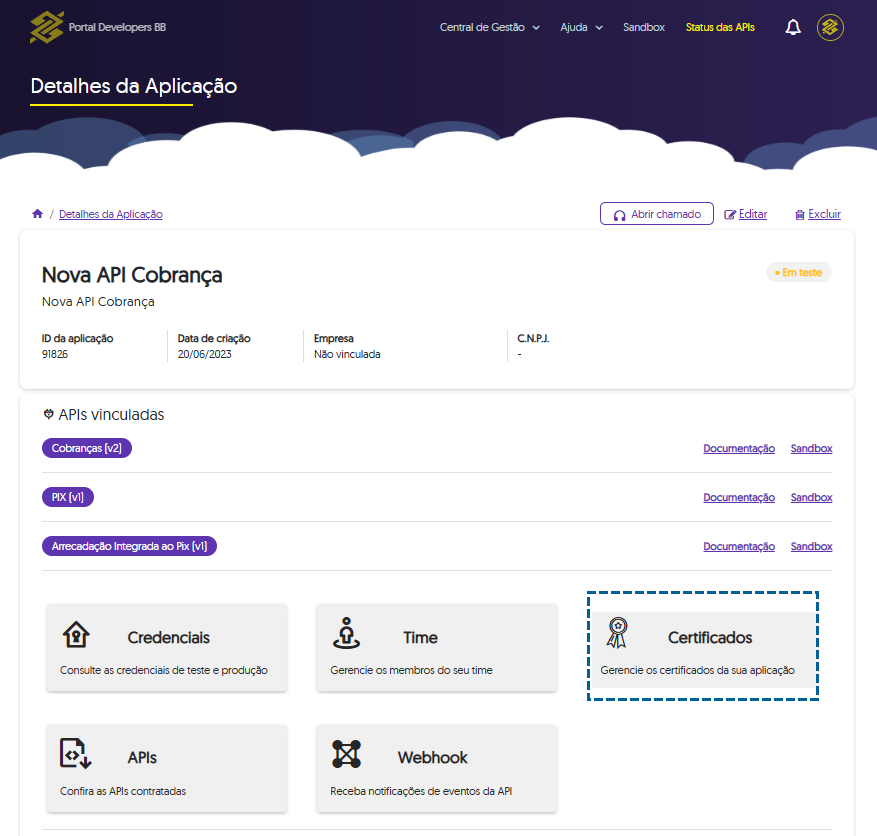Click the APIs vinculadas plug icon
Image resolution: width=877 pixels, height=836 pixels.
(49, 414)
